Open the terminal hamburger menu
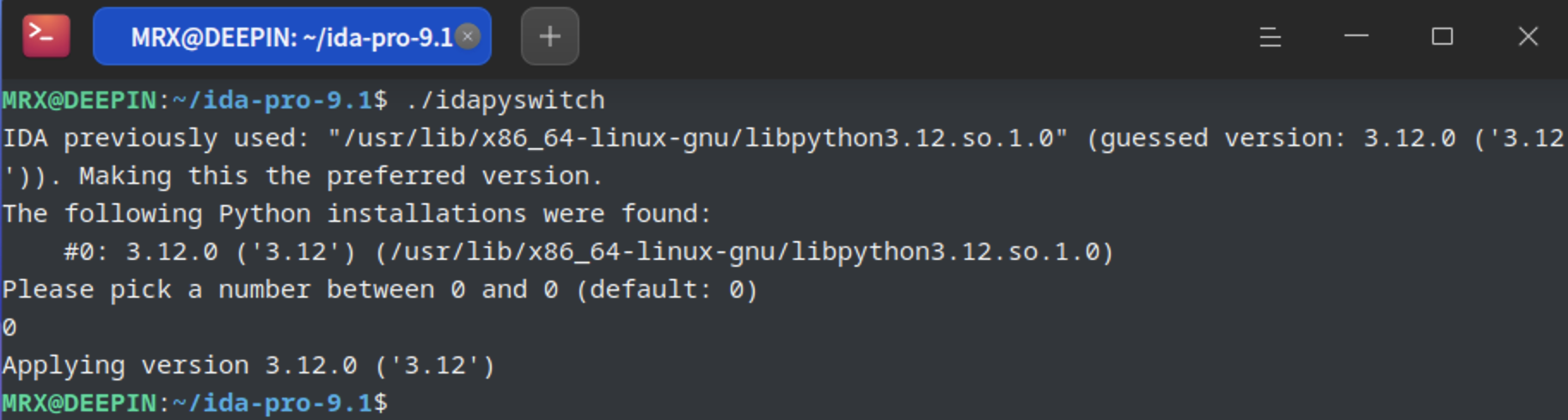 tap(1271, 36)
